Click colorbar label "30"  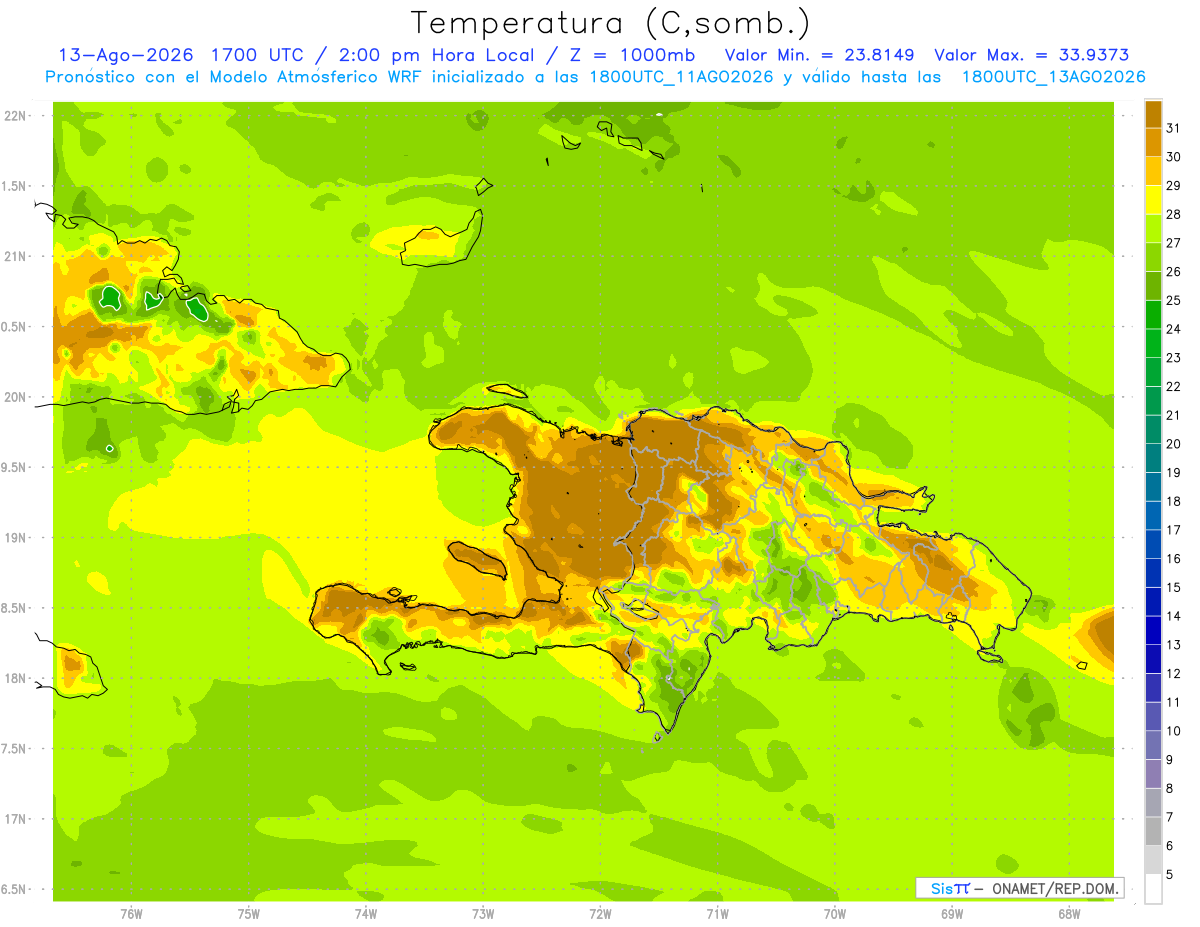(1173, 156)
